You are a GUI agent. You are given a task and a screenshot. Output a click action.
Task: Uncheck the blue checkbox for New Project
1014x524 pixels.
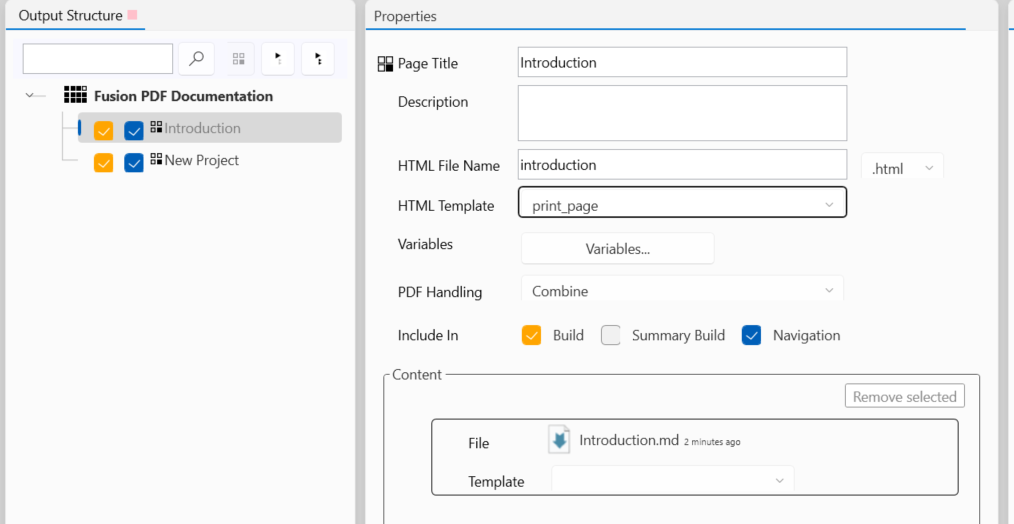(134, 163)
